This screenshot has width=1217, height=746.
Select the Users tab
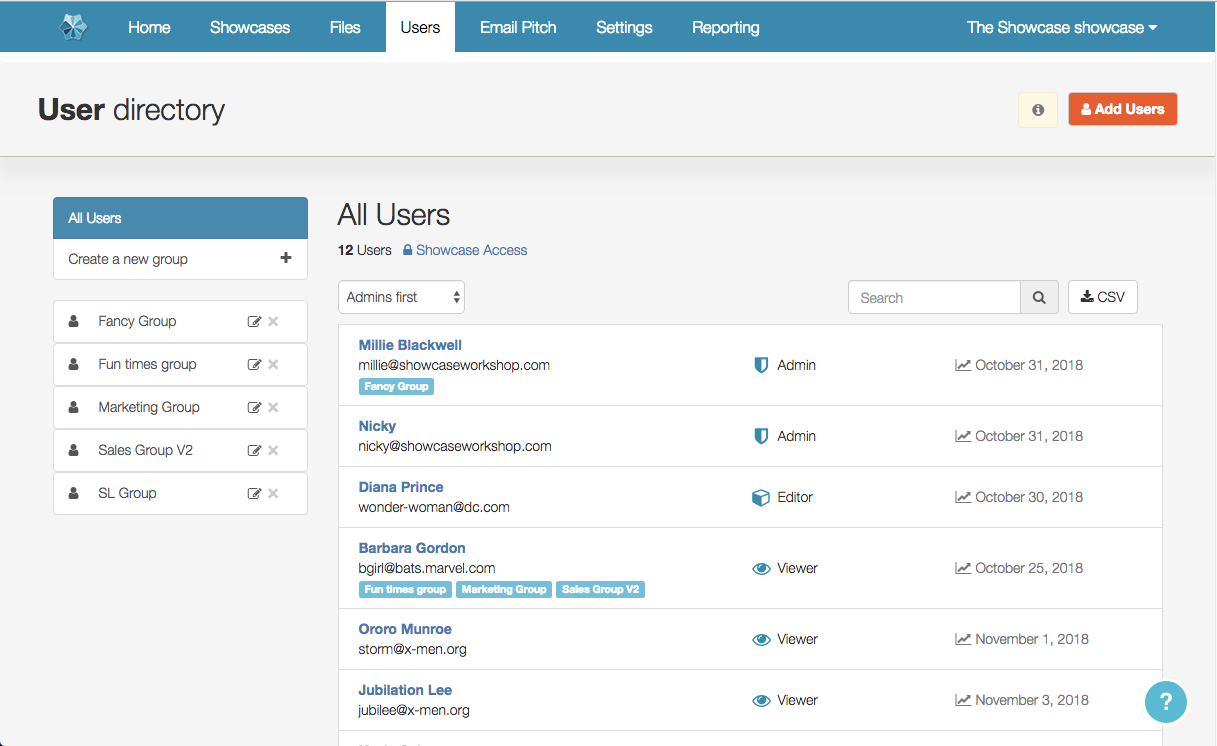click(420, 27)
